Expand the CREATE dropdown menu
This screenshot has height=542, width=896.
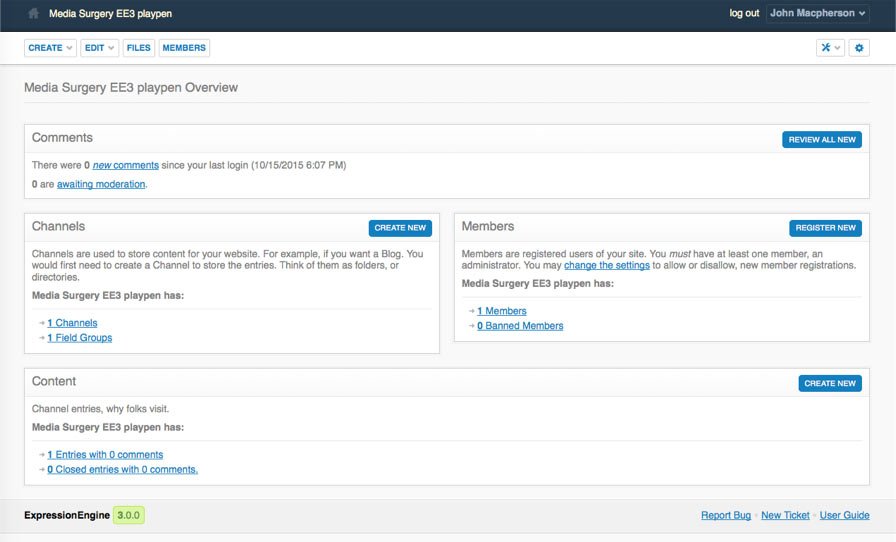(50, 47)
